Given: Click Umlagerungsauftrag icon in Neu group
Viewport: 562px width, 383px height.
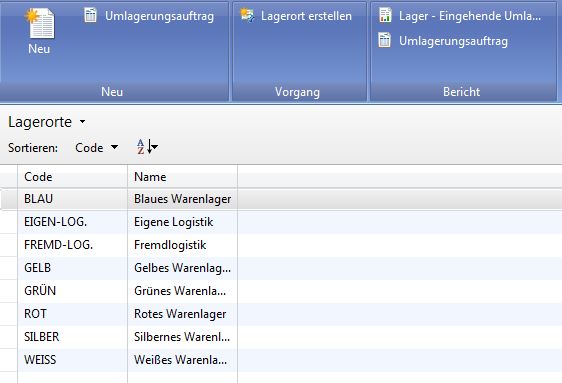Looking at the screenshot, I should coord(90,15).
